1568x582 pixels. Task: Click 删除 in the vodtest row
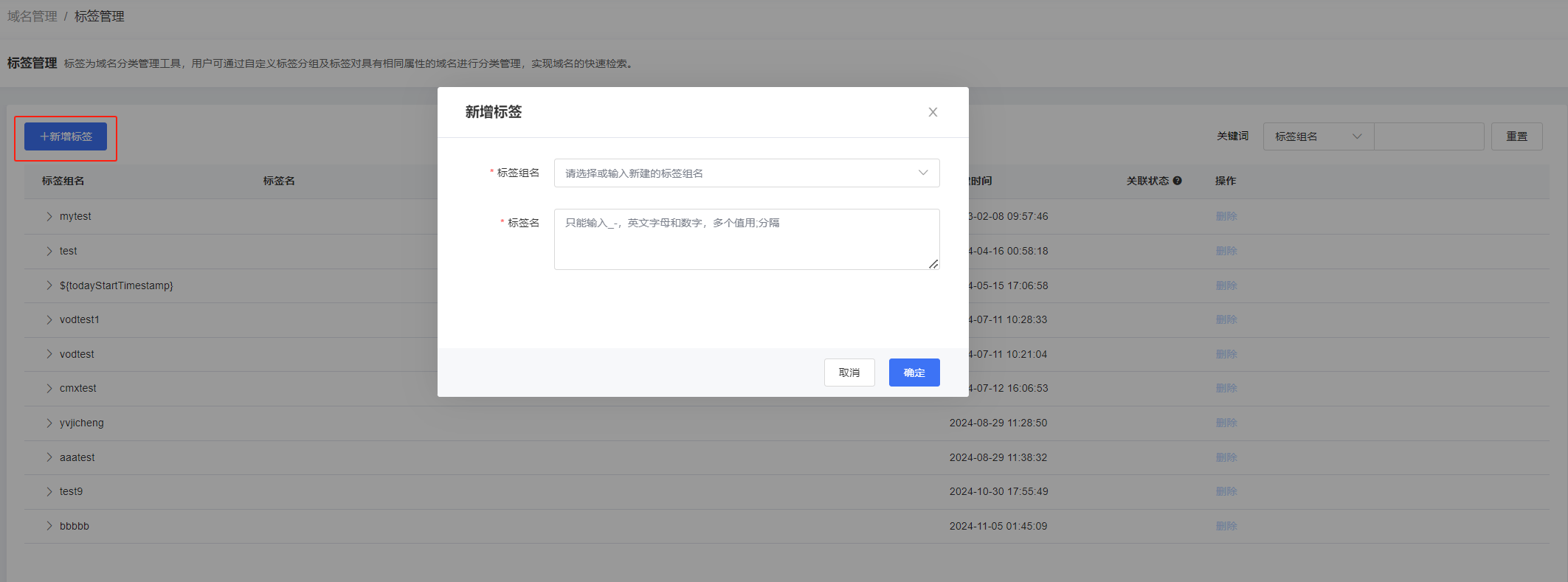(1226, 354)
